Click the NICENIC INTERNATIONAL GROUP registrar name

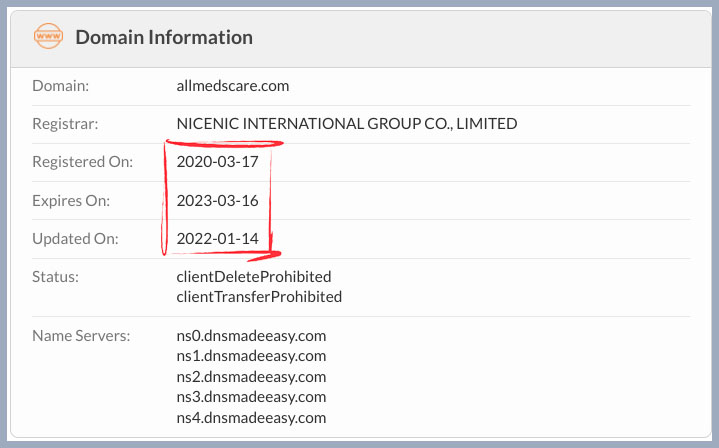(346, 124)
